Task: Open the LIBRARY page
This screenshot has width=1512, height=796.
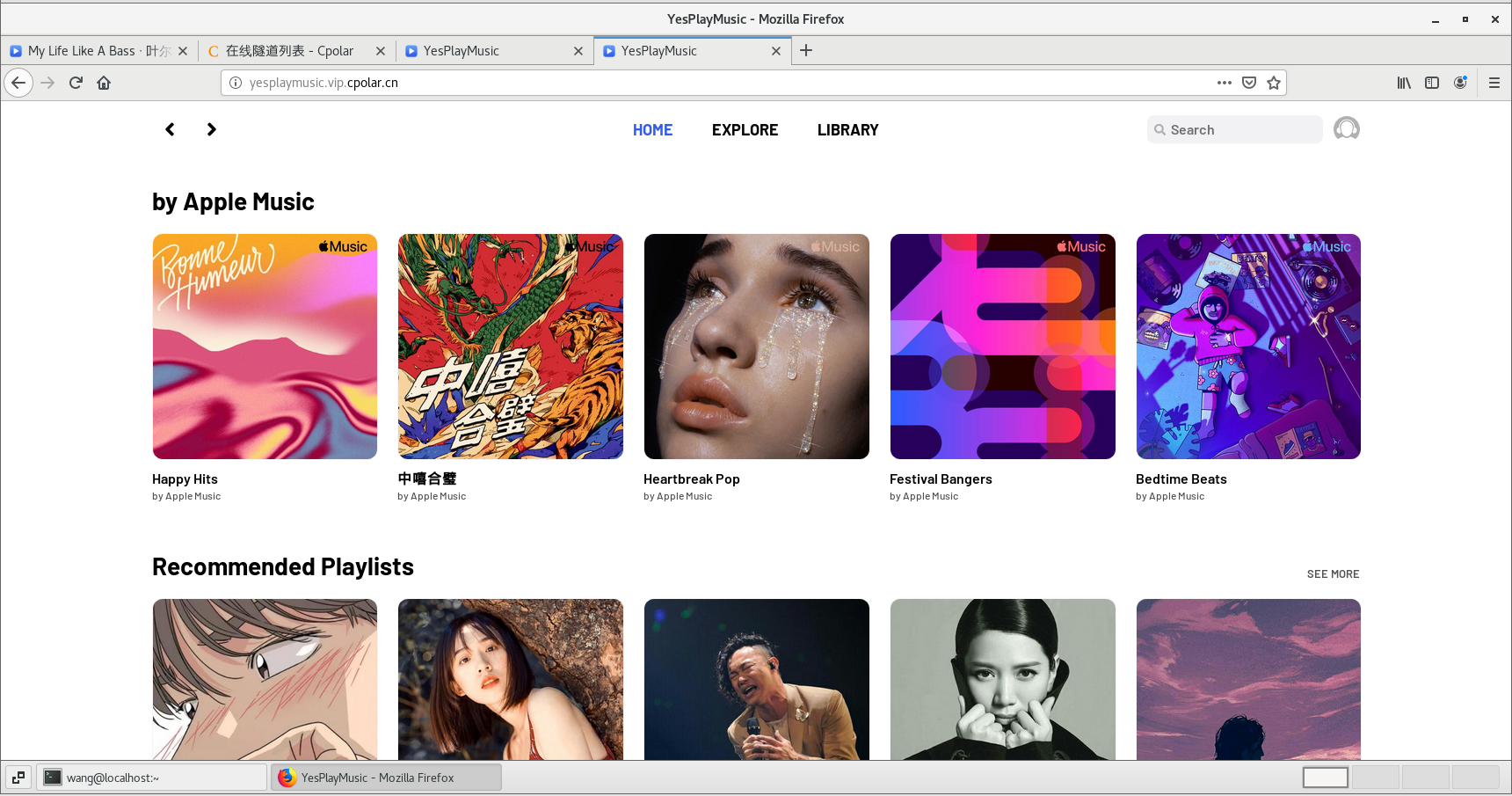Action: click(x=847, y=130)
